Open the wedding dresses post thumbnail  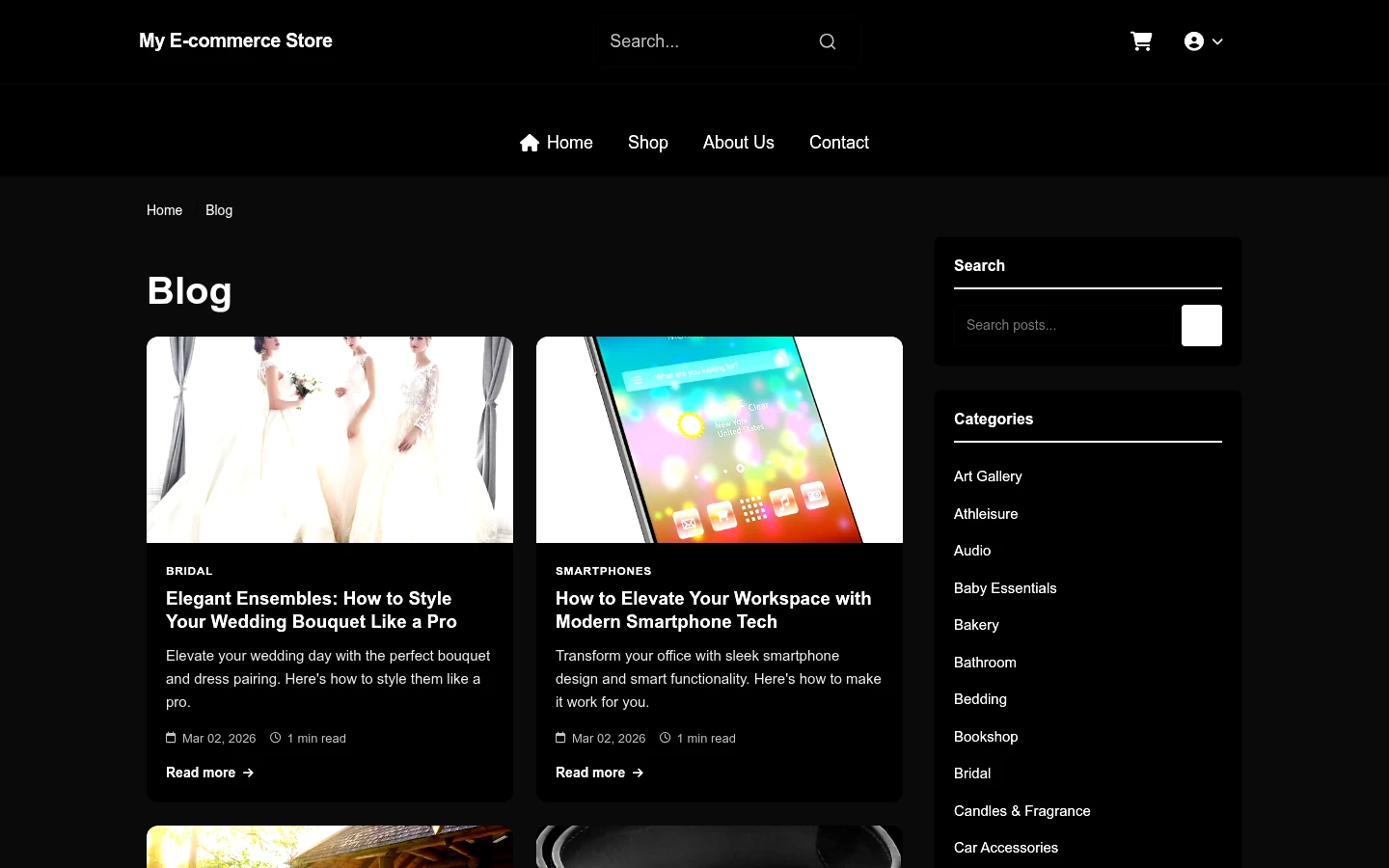(330, 440)
